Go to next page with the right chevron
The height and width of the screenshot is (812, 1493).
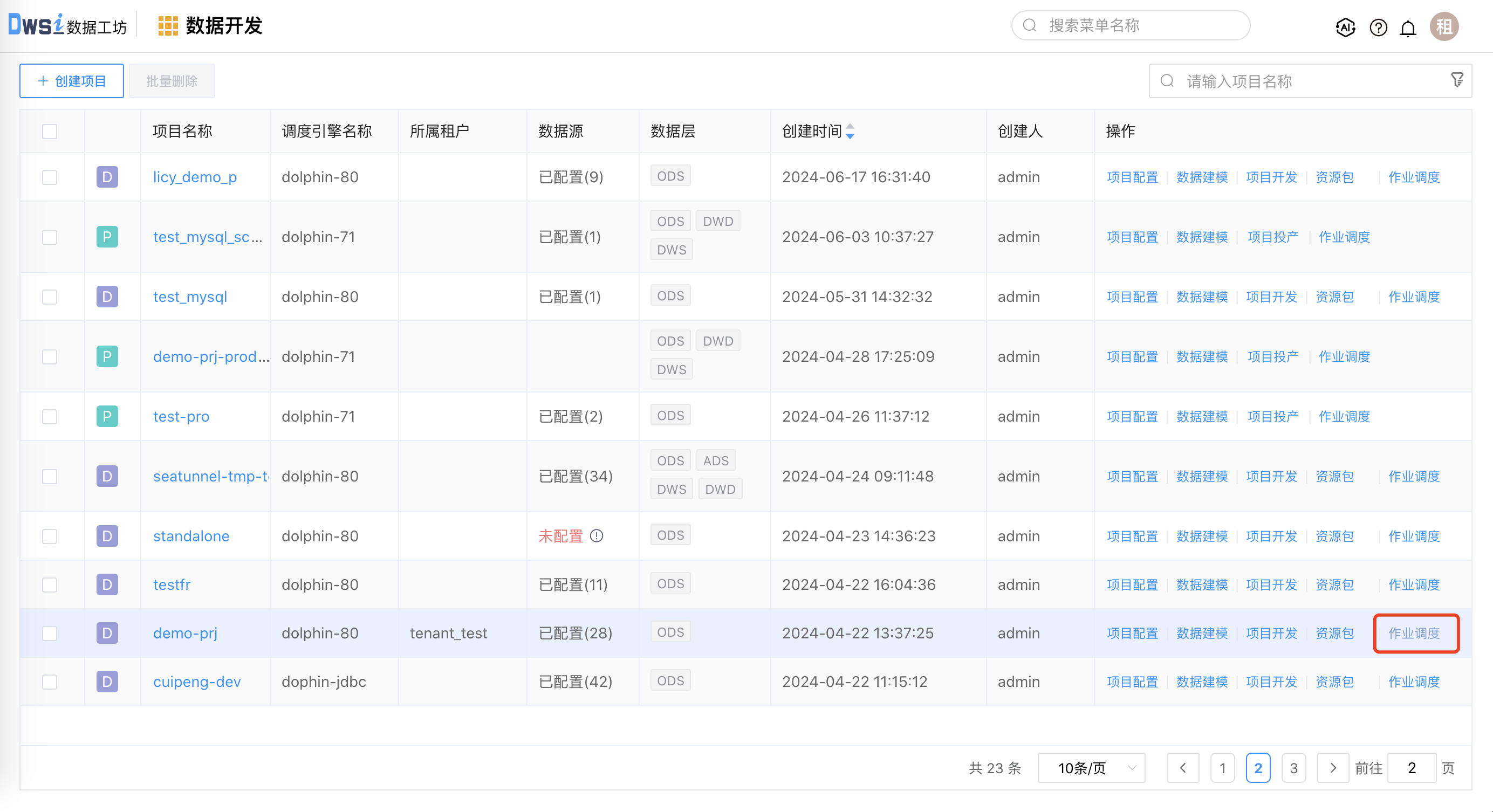[x=1332, y=768]
